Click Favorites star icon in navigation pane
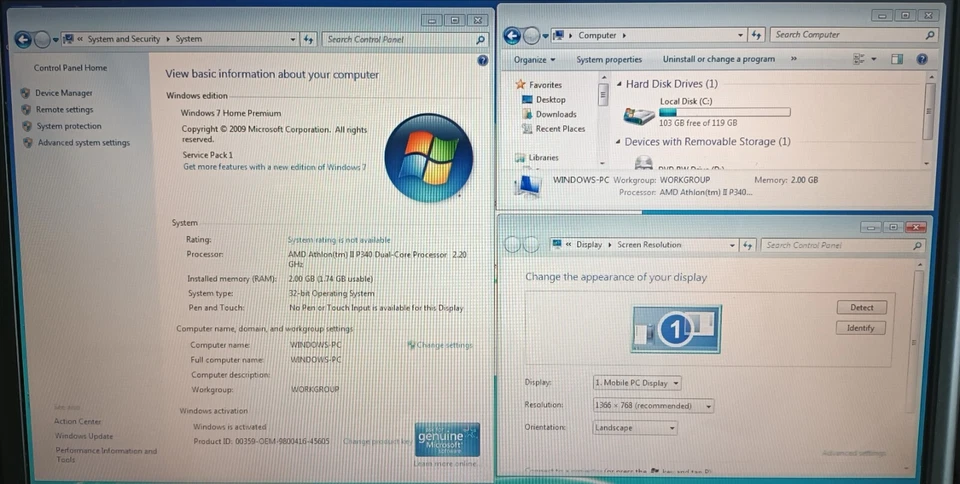Viewport: 960px width, 484px height. point(520,84)
